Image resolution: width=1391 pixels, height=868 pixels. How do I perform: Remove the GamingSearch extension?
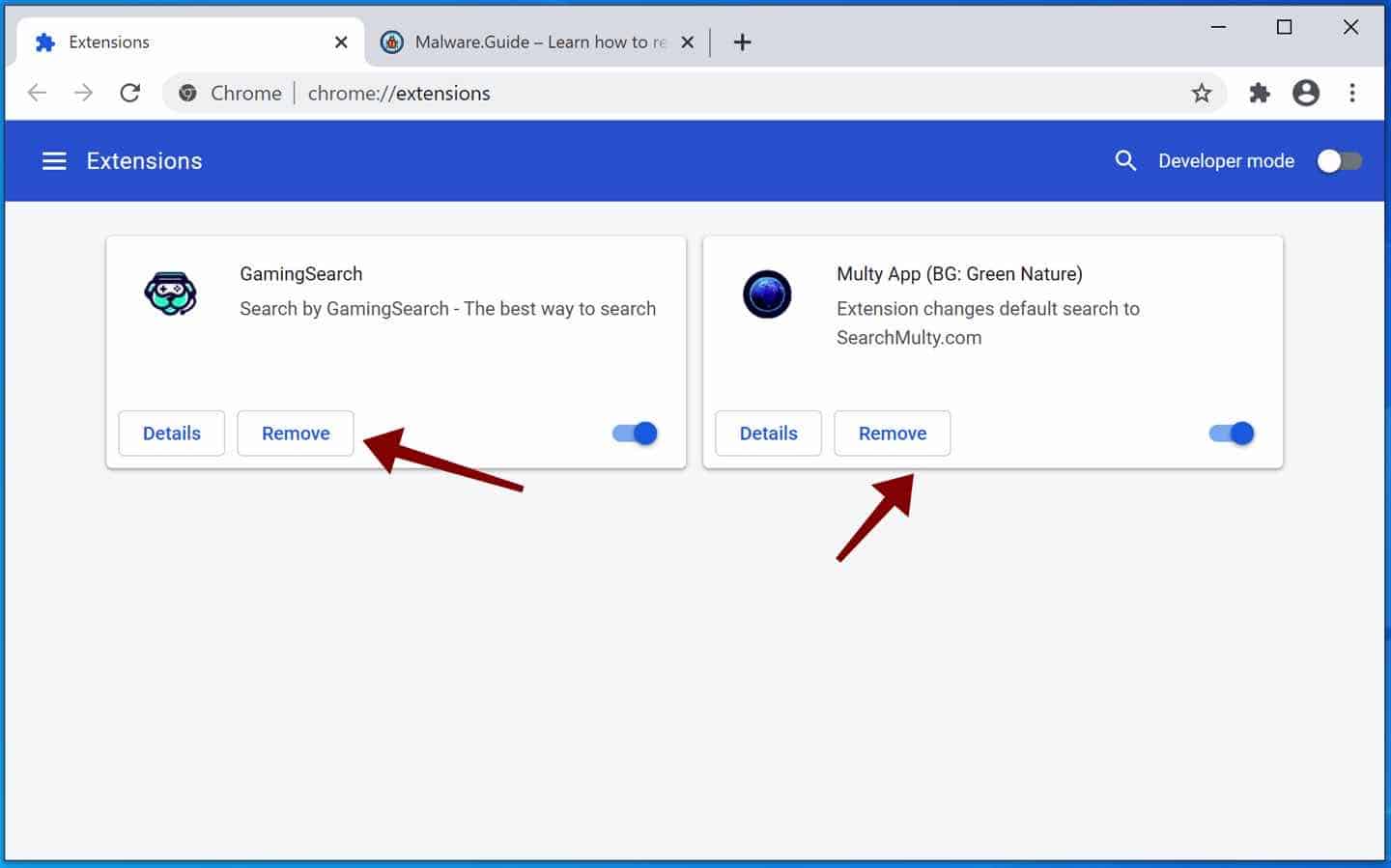pyautogui.click(x=296, y=434)
